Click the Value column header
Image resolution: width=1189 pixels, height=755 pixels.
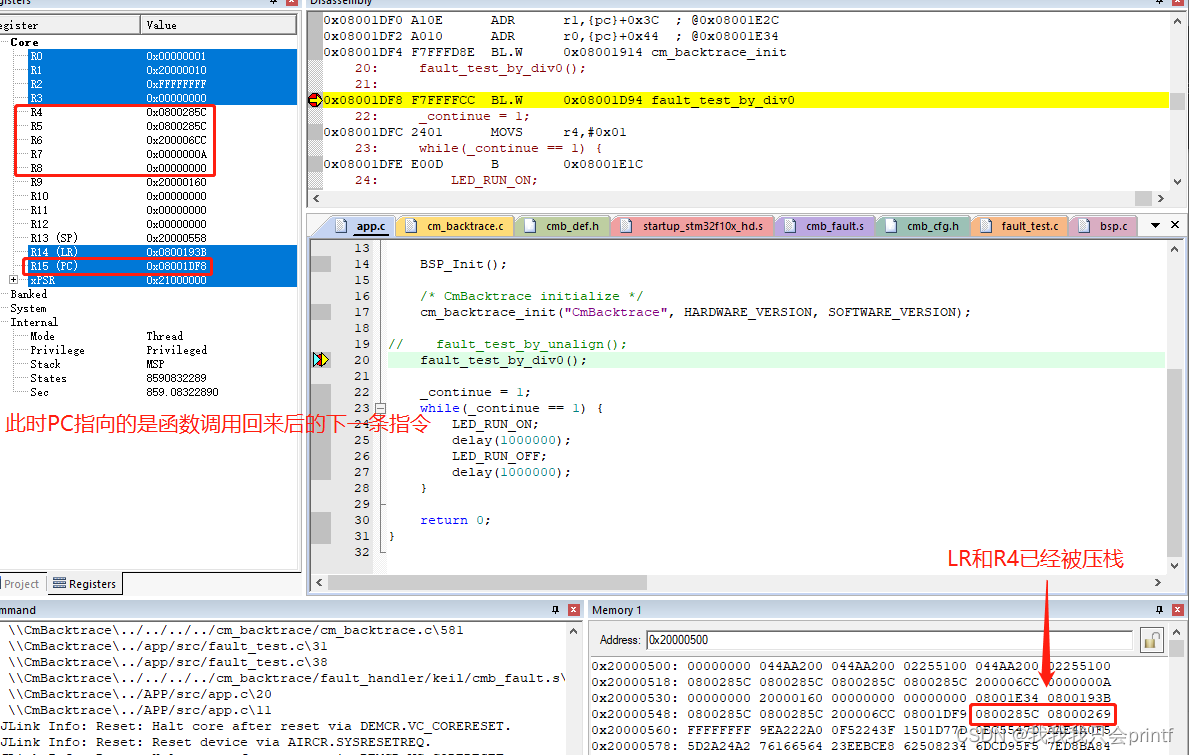(218, 25)
